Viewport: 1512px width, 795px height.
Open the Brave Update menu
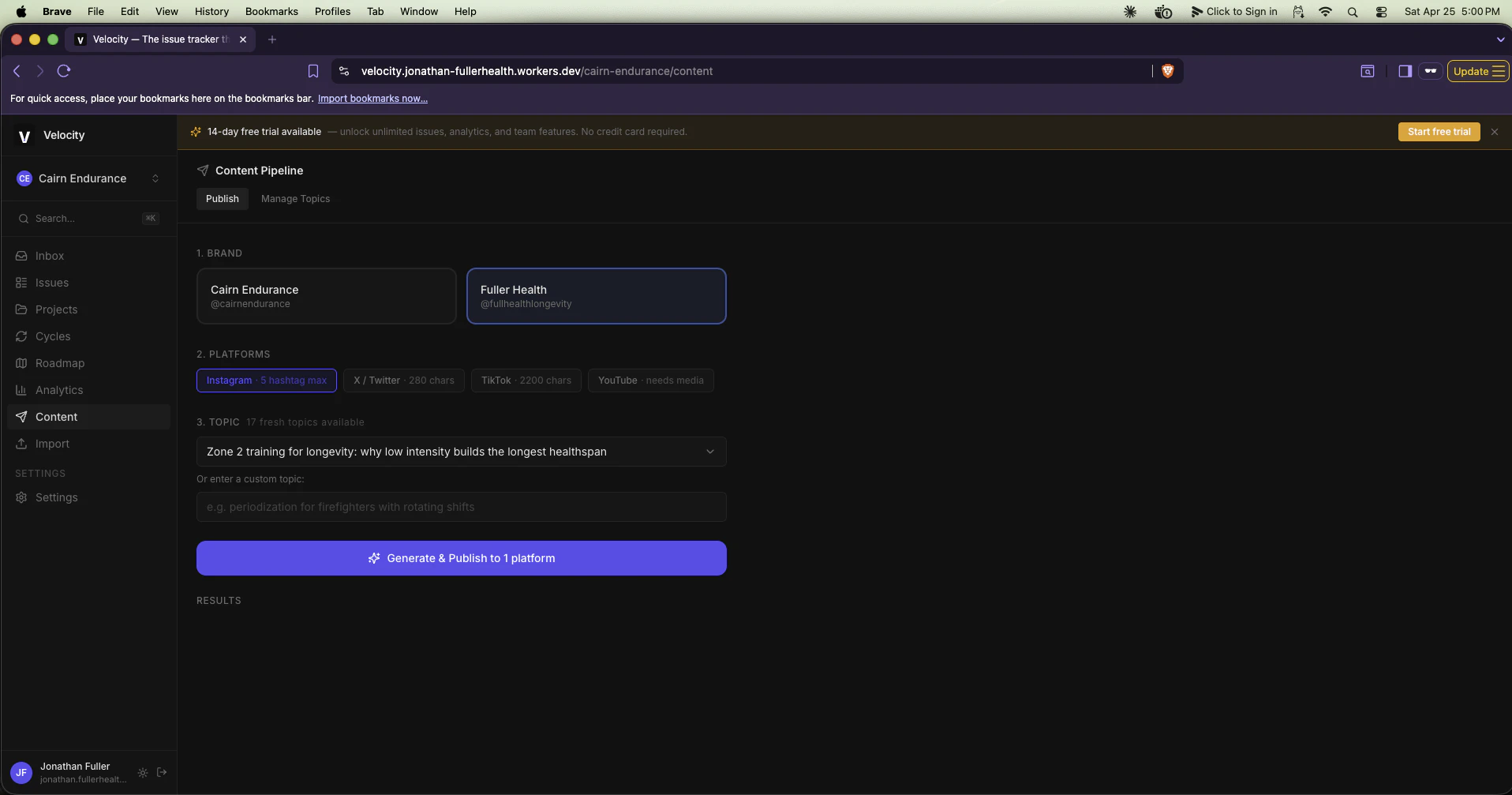(x=1478, y=71)
